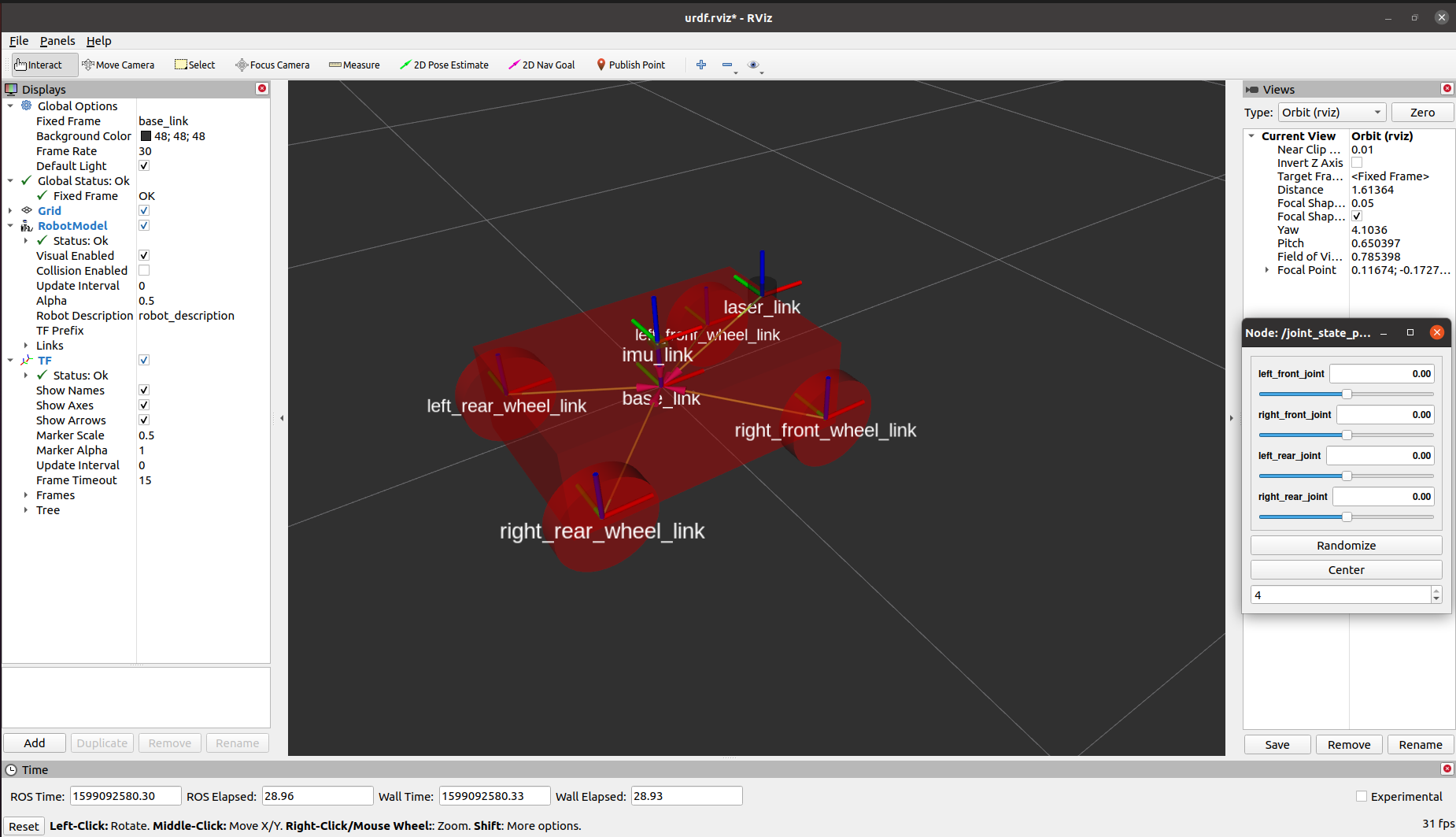Click inside the Wall Time field

pos(494,795)
